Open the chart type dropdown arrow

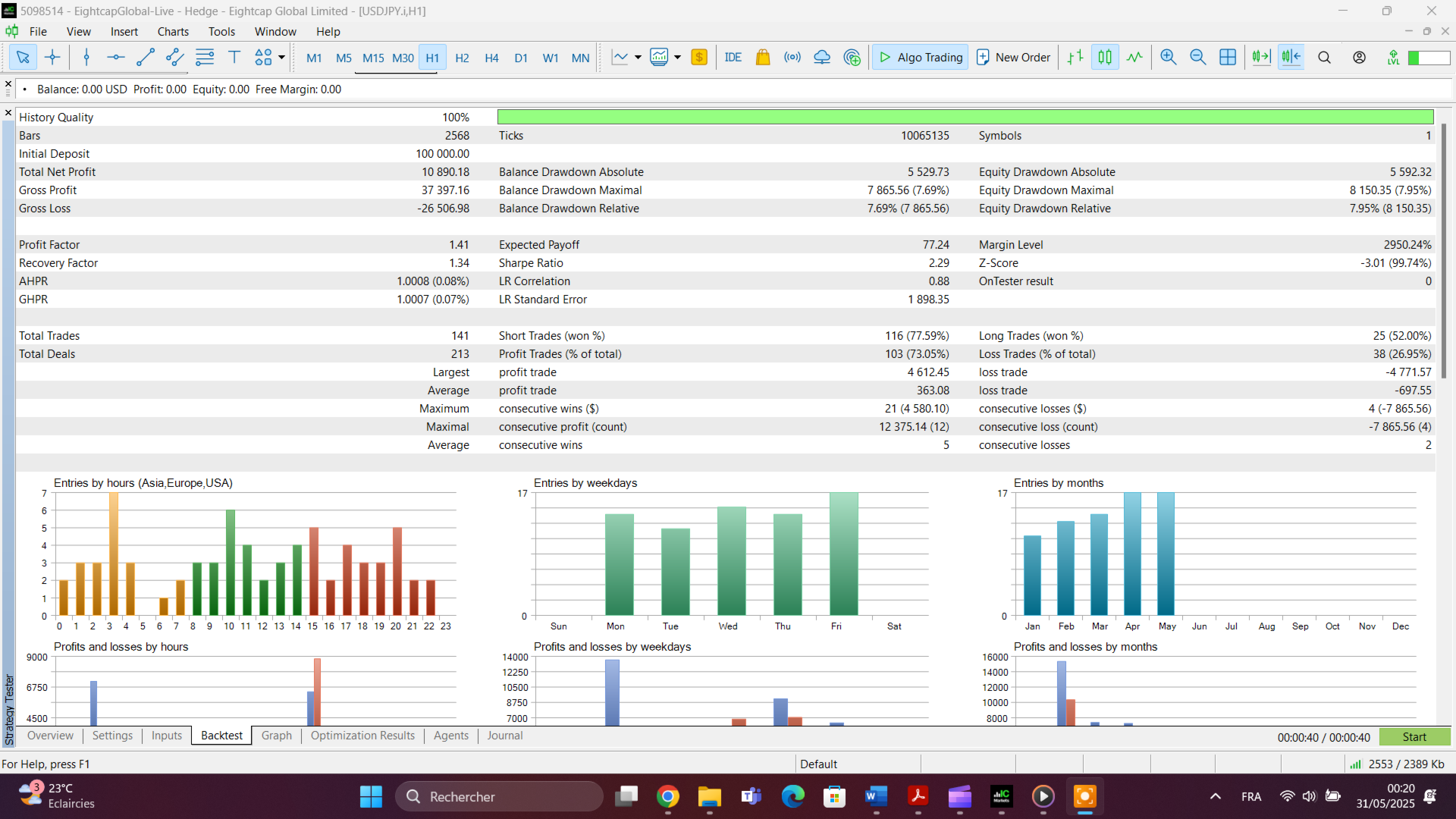point(638,57)
